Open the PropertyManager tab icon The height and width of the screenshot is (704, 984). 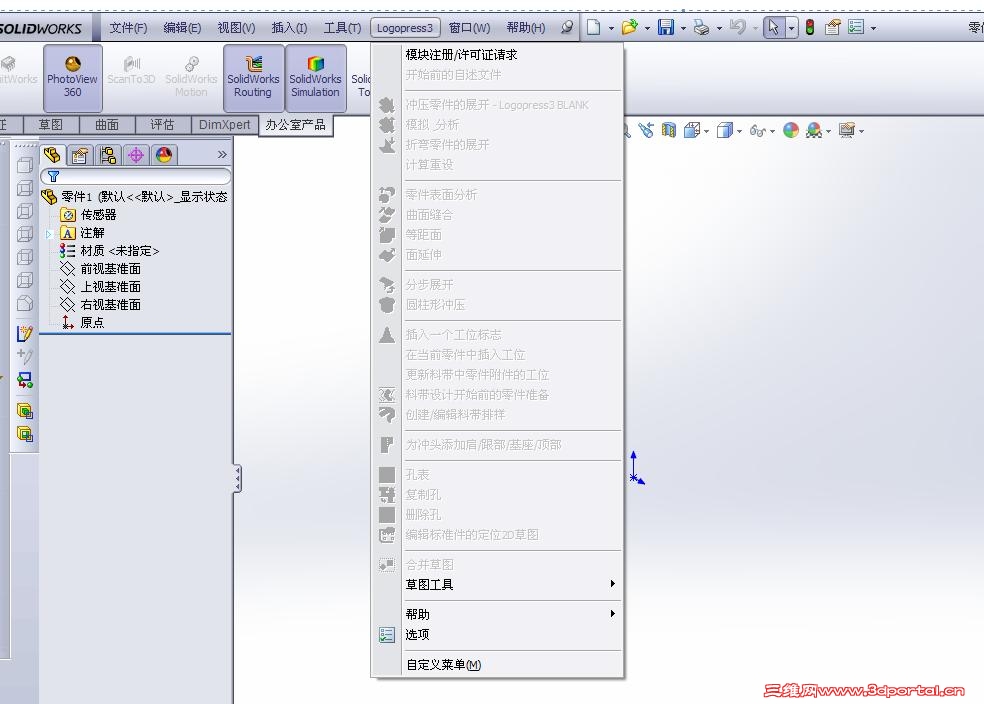(80, 155)
